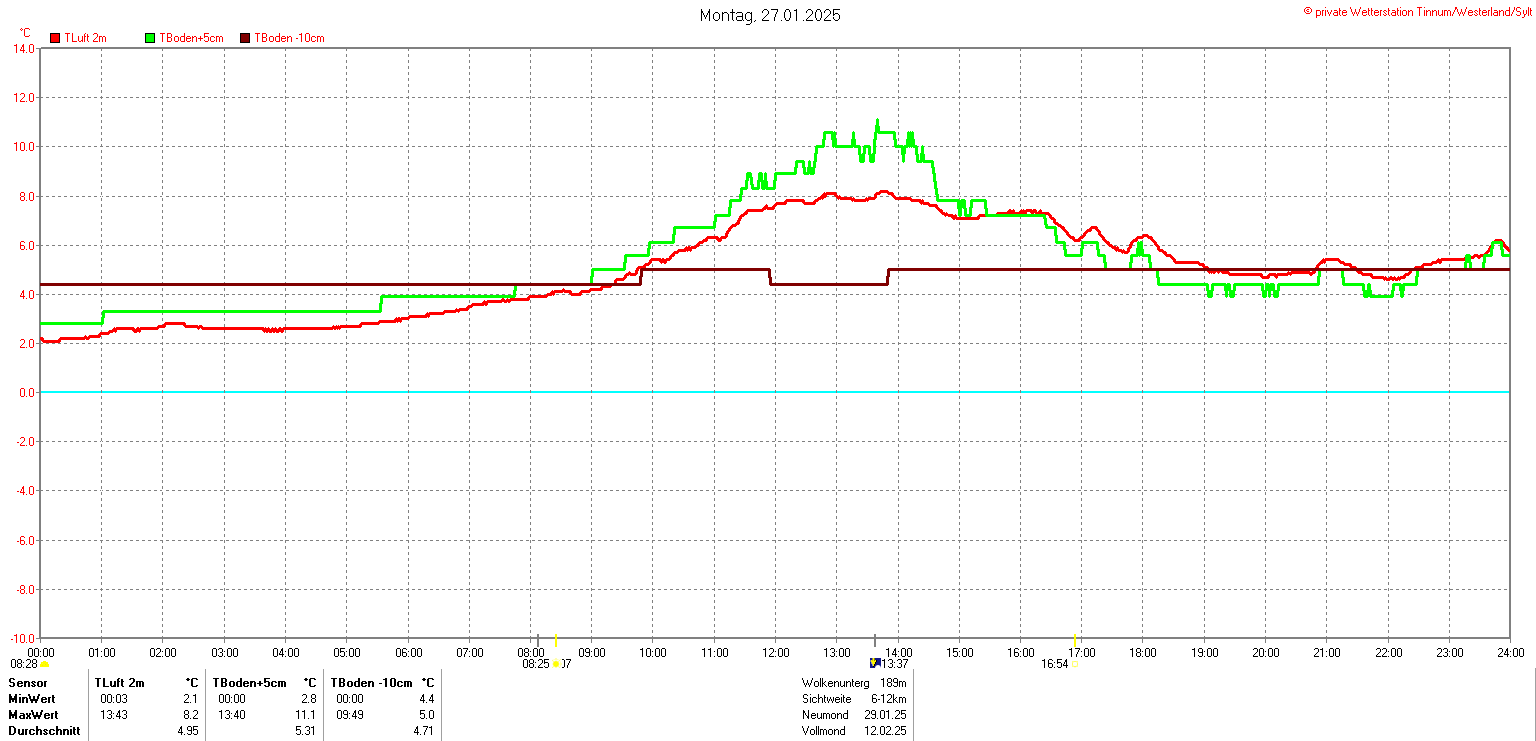Click the Wolkenunterg value 189m
1536x741 pixels.
click(893, 683)
